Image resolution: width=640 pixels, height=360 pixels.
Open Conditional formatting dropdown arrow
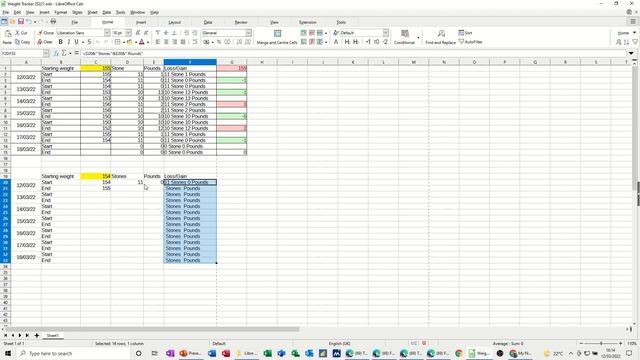(x=418, y=38)
